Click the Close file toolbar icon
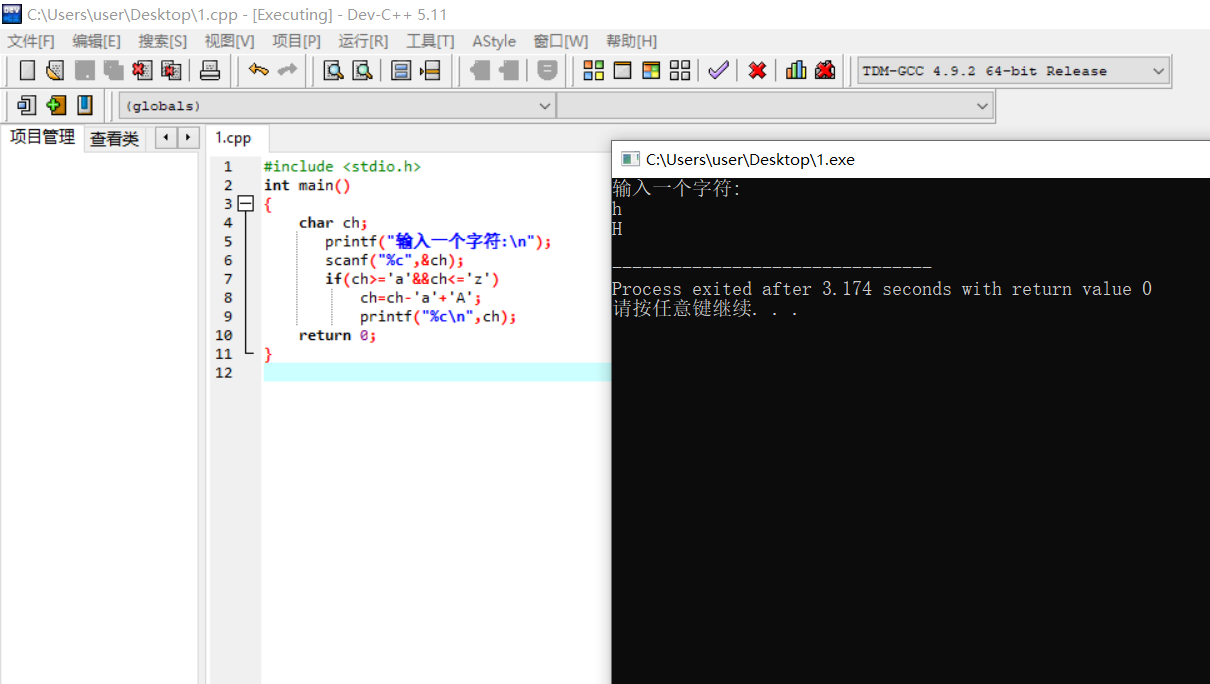The image size is (1210, 684). (x=142, y=71)
